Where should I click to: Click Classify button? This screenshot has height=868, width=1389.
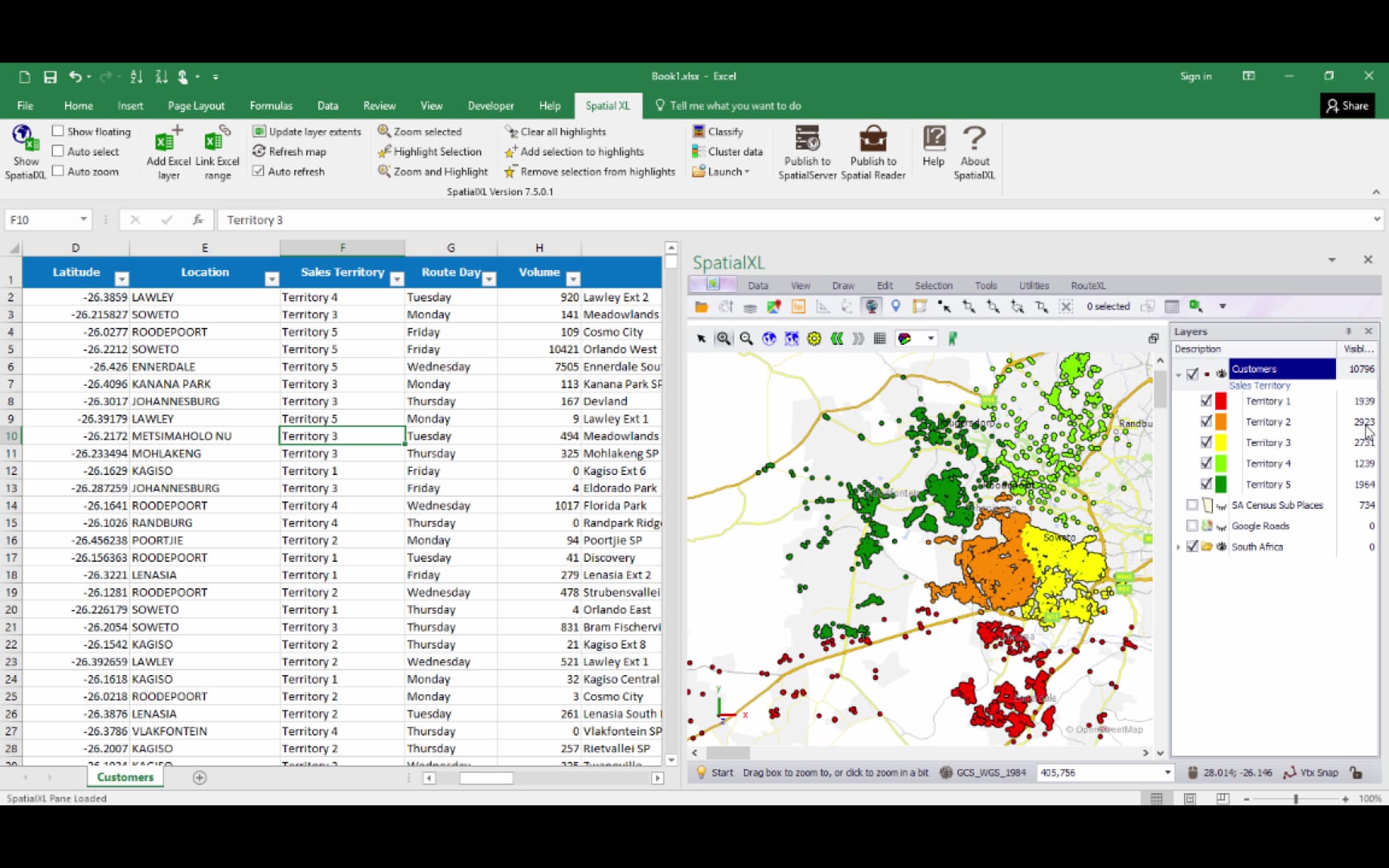point(718,131)
